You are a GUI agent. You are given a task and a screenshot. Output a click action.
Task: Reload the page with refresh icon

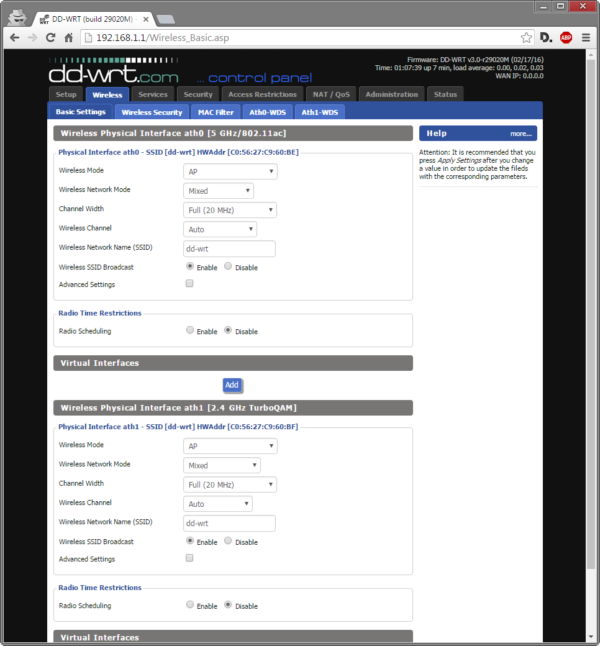(x=52, y=37)
